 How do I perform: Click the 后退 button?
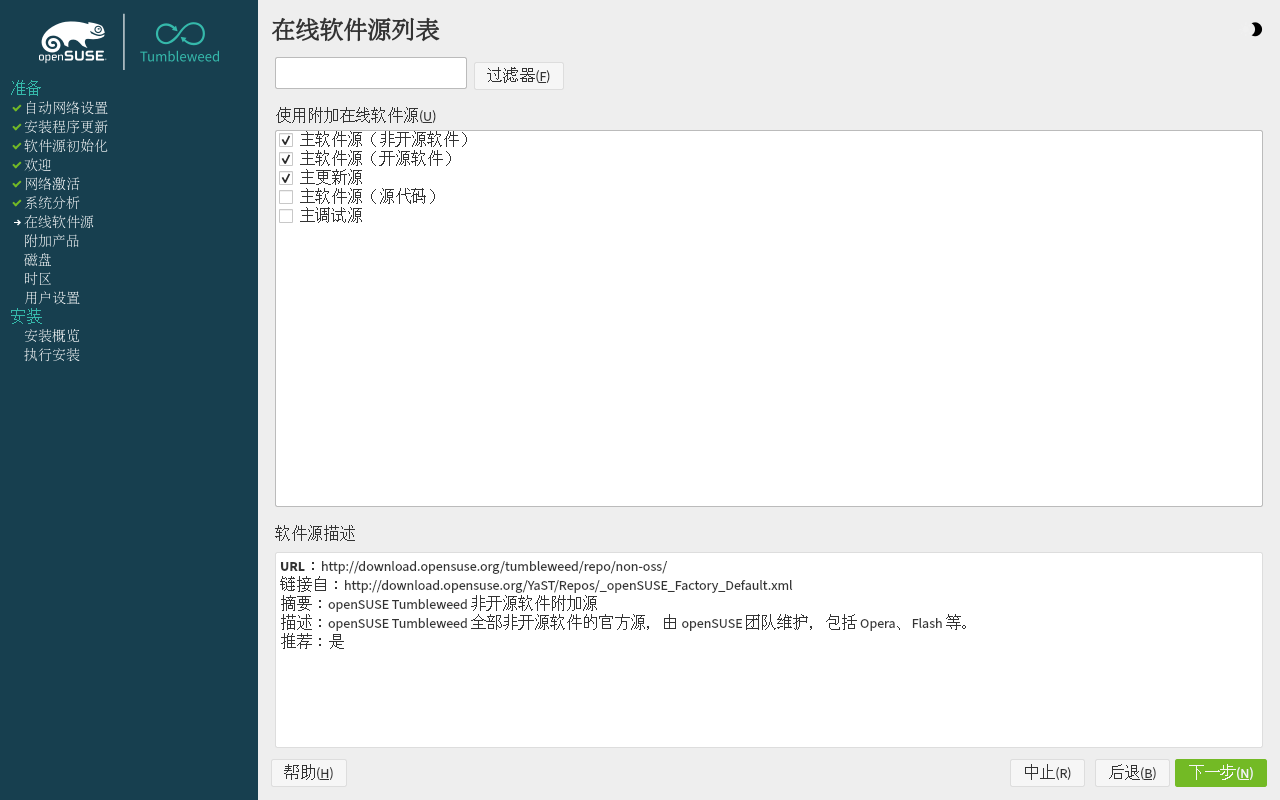tap(1132, 772)
